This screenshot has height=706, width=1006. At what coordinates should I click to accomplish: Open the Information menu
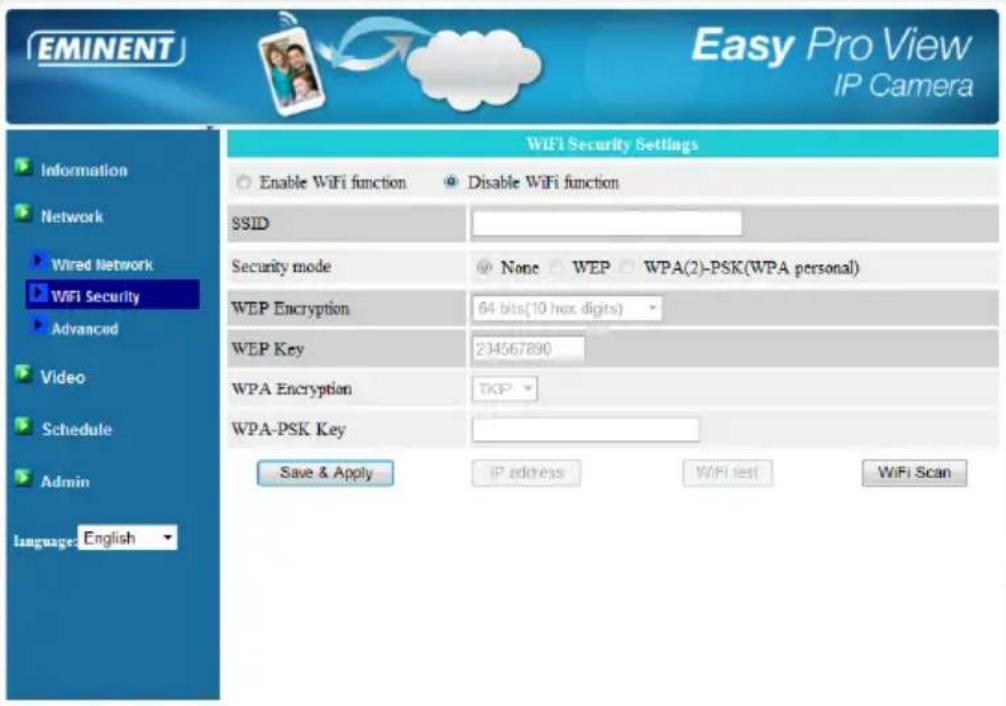pos(84,170)
